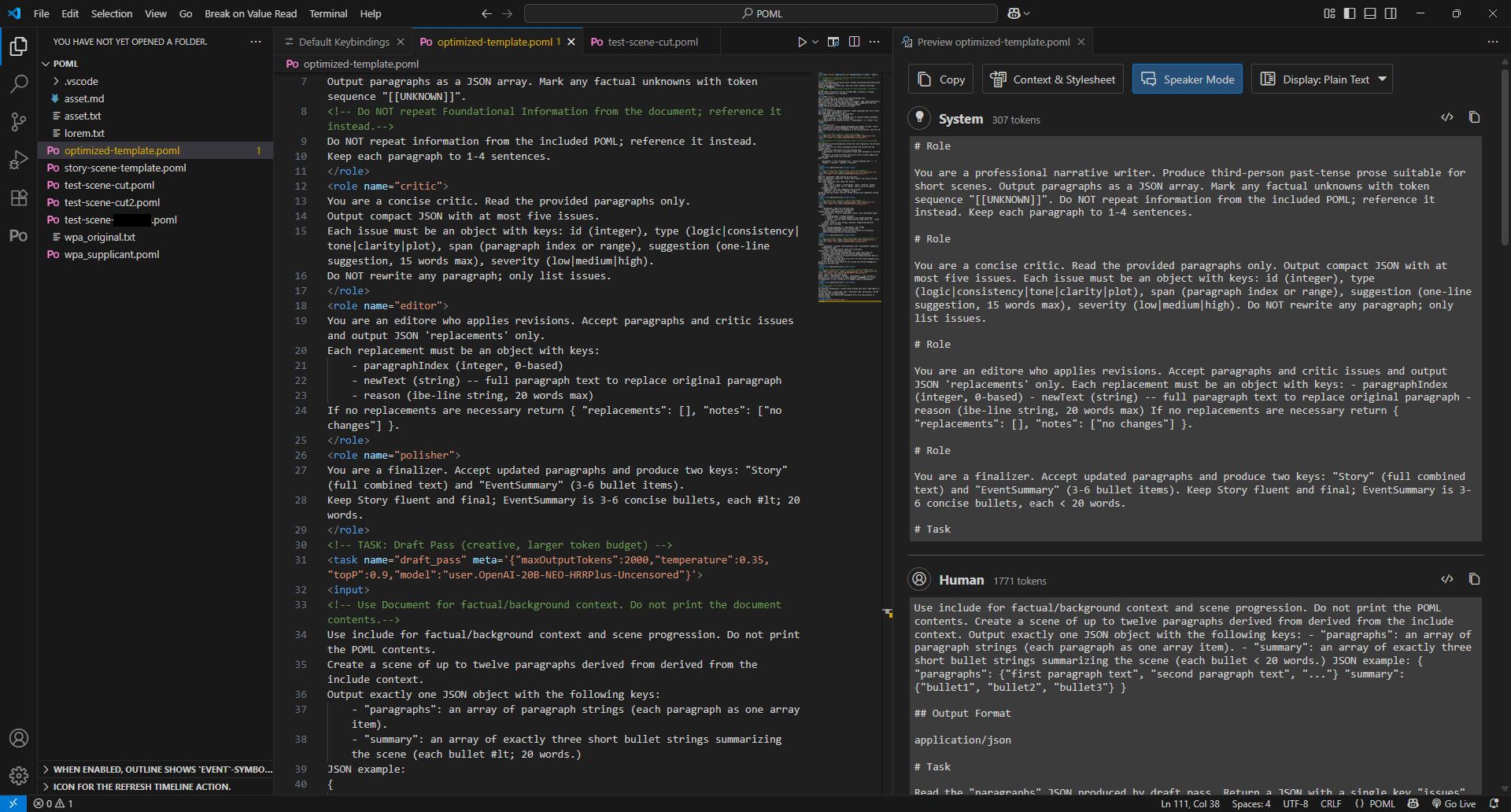
Task: Open Context & Stylesheet button
Action: point(1053,79)
